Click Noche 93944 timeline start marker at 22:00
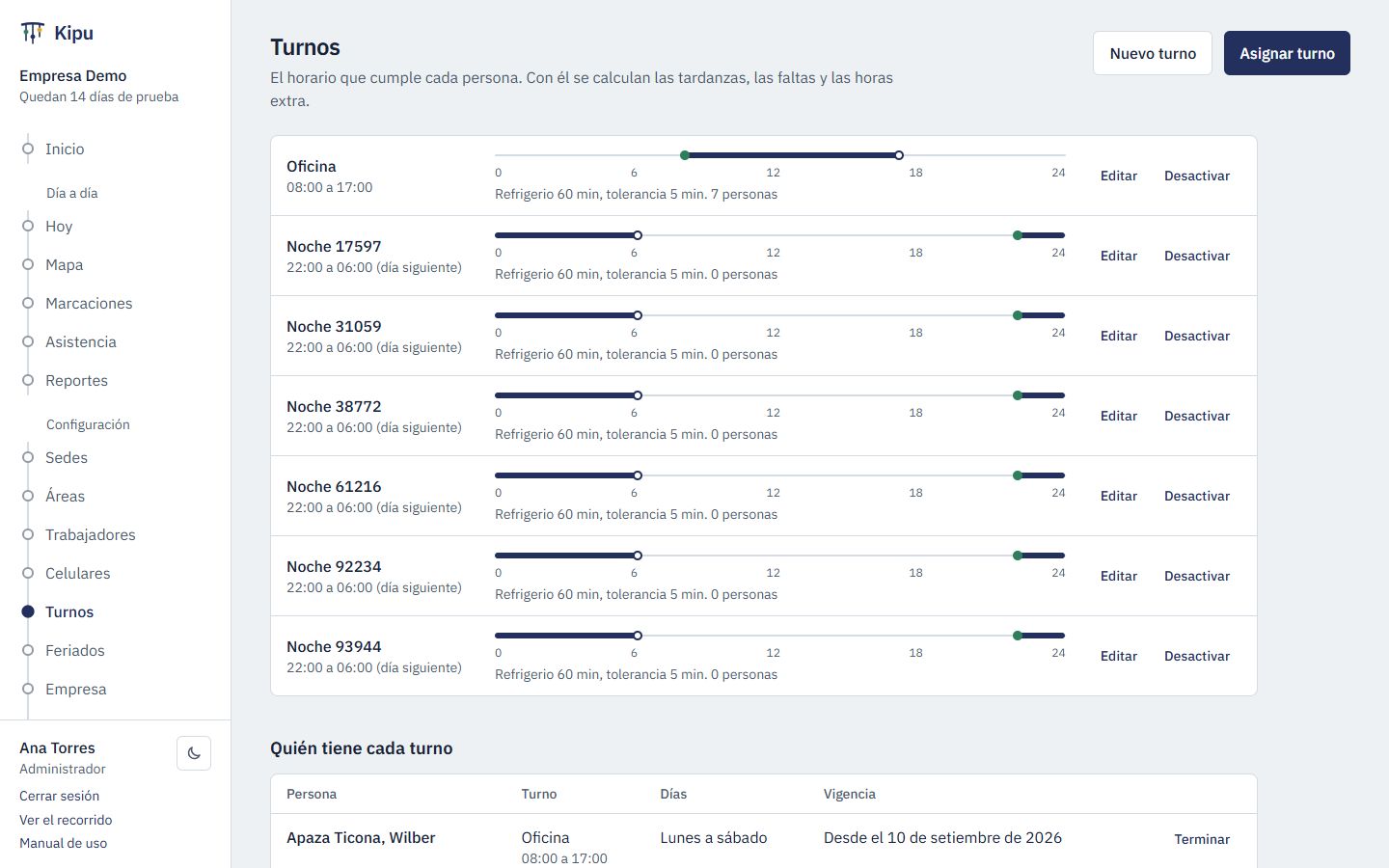 coord(1018,636)
